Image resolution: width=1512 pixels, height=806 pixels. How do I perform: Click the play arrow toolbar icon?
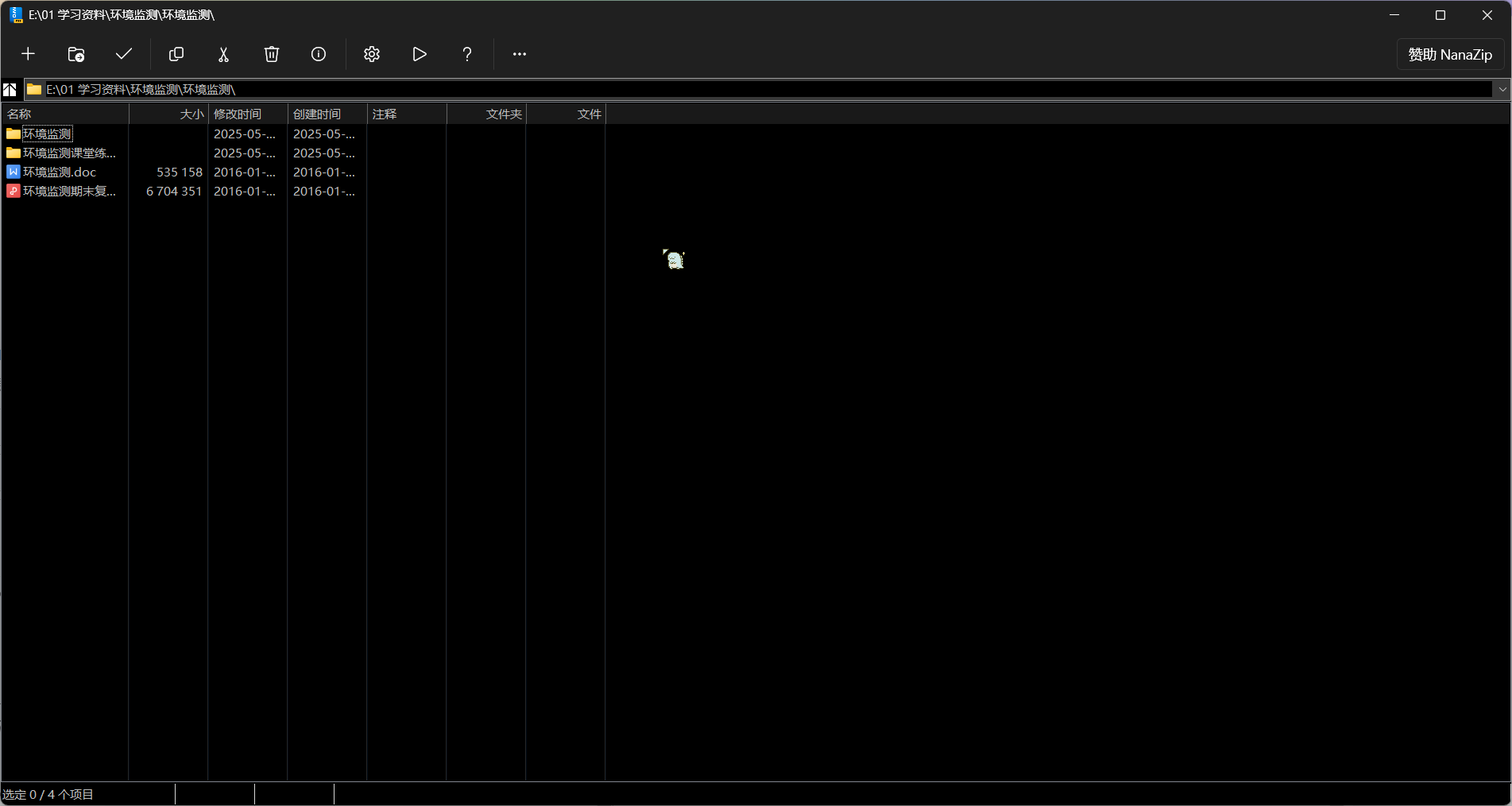tap(420, 54)
